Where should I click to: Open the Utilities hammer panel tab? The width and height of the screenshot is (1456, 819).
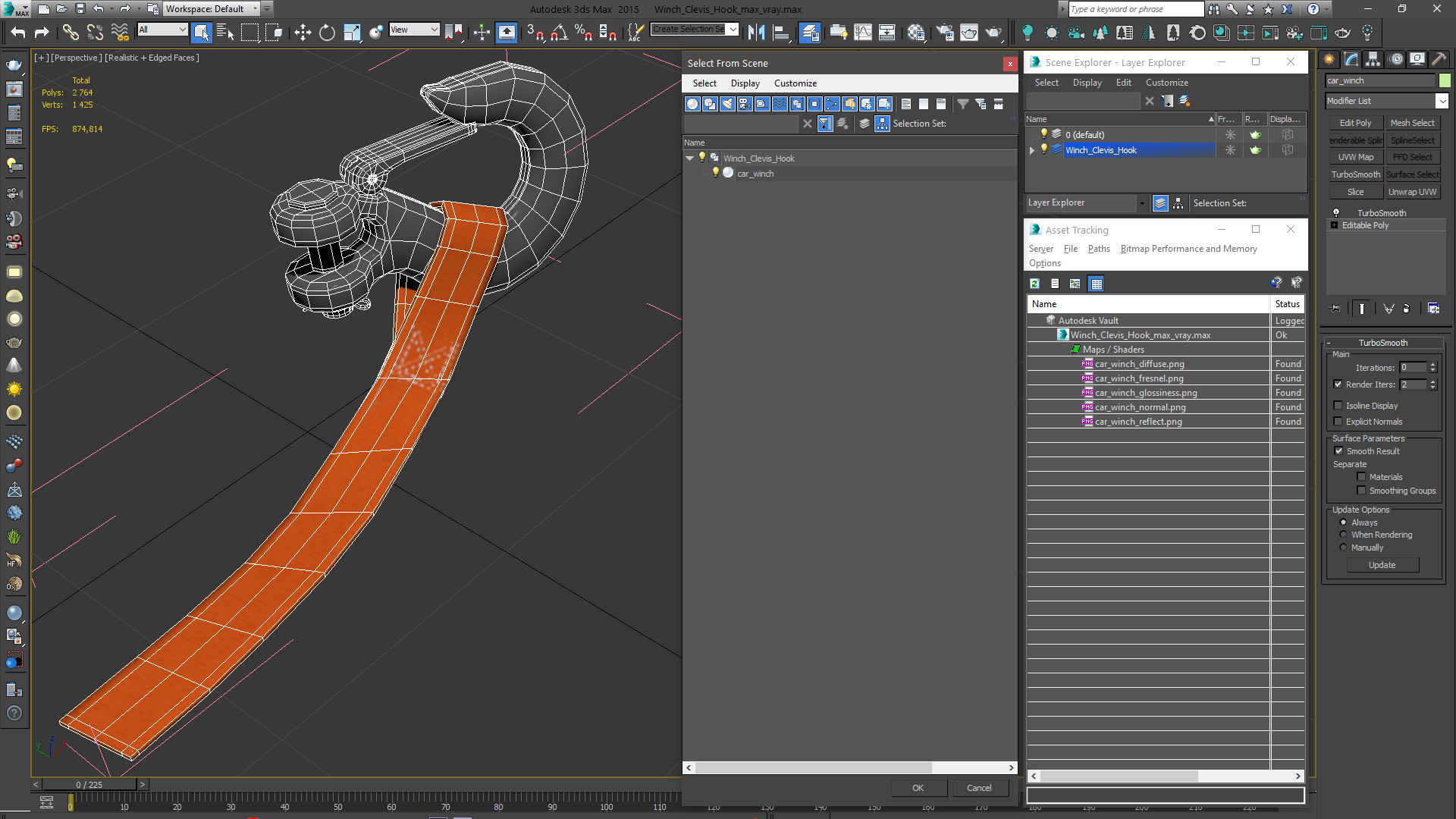[x=1439, y=59]
